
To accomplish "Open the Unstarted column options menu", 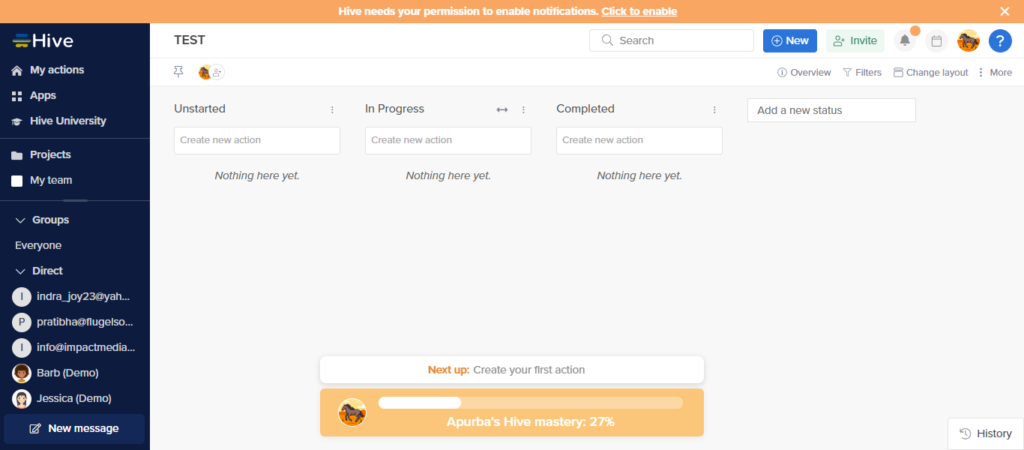I will click(332, 109).
